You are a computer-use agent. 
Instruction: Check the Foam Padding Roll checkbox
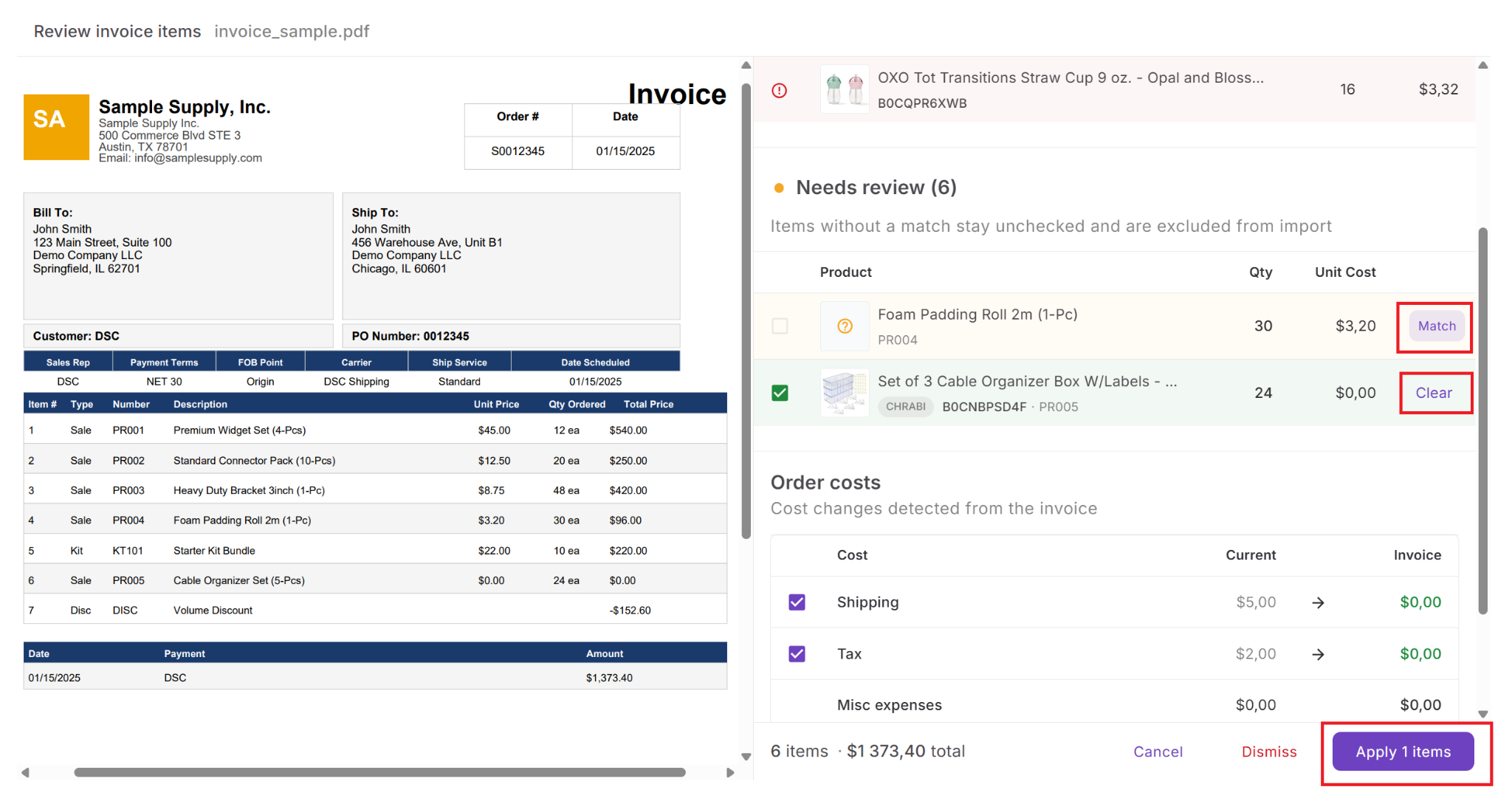pyautogui.click(x=779, y=326)
